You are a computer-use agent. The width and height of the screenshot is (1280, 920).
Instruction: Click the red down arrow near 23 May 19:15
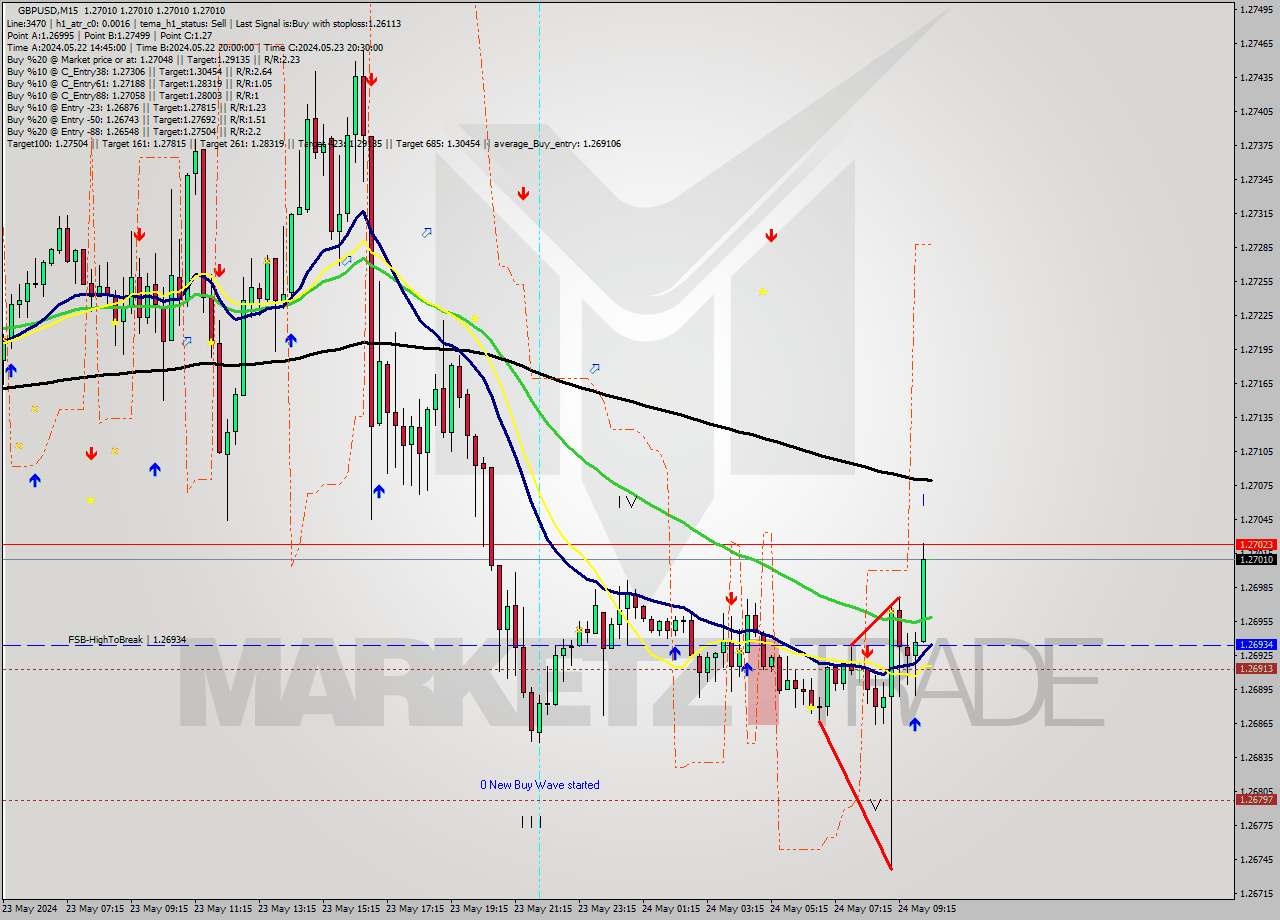click(x=523, y=193)
